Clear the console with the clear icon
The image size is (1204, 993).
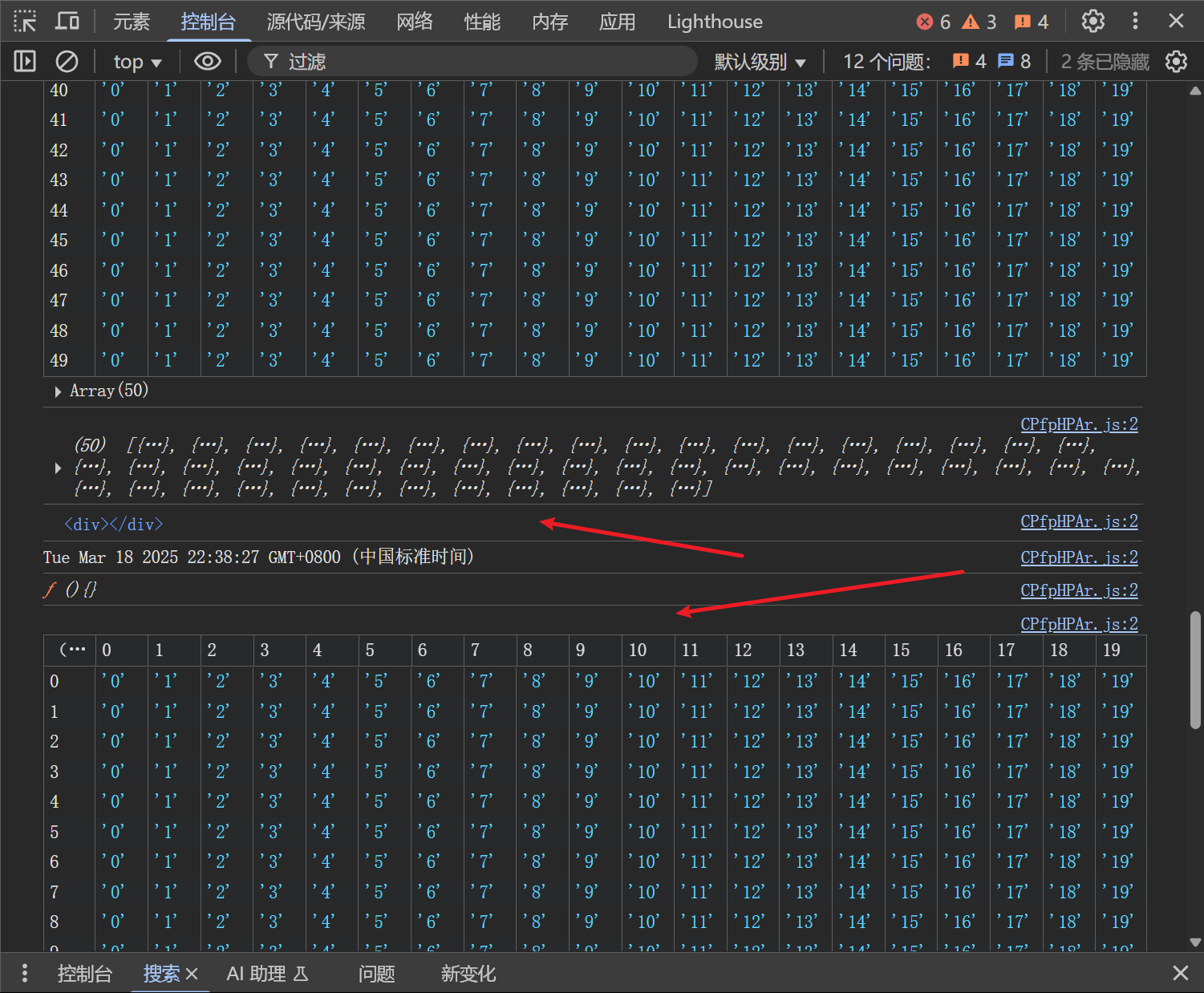(67, 61)
